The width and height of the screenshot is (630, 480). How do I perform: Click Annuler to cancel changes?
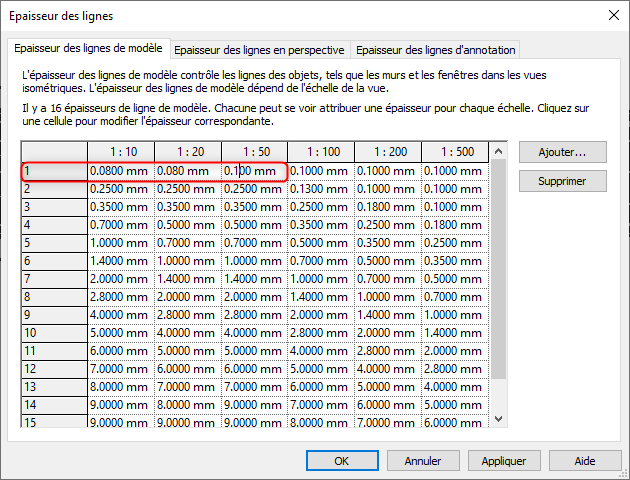coord(423,461)
